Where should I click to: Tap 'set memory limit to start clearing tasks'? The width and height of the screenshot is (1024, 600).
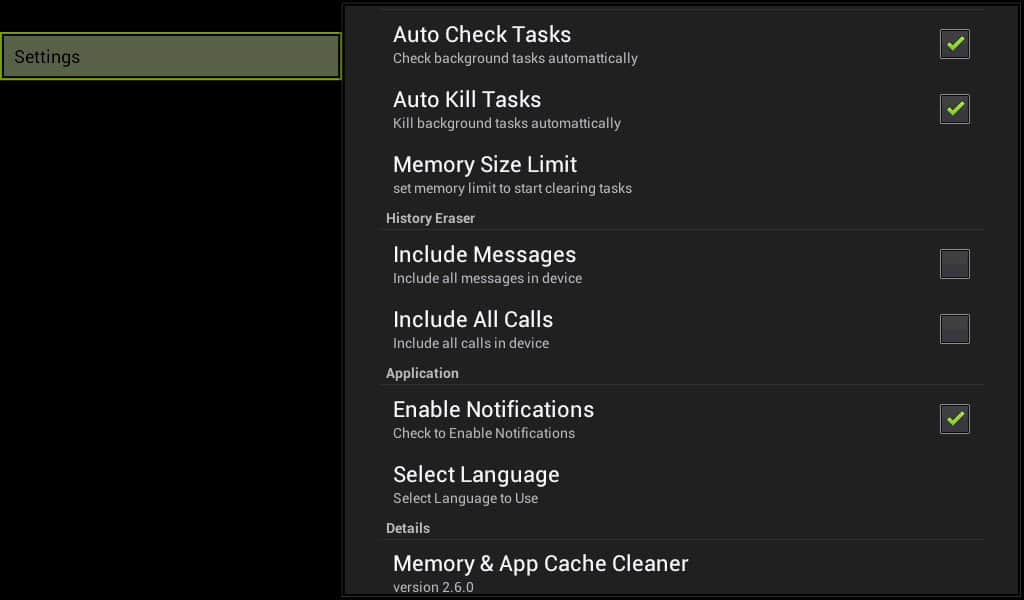click(x=512, y=188)
